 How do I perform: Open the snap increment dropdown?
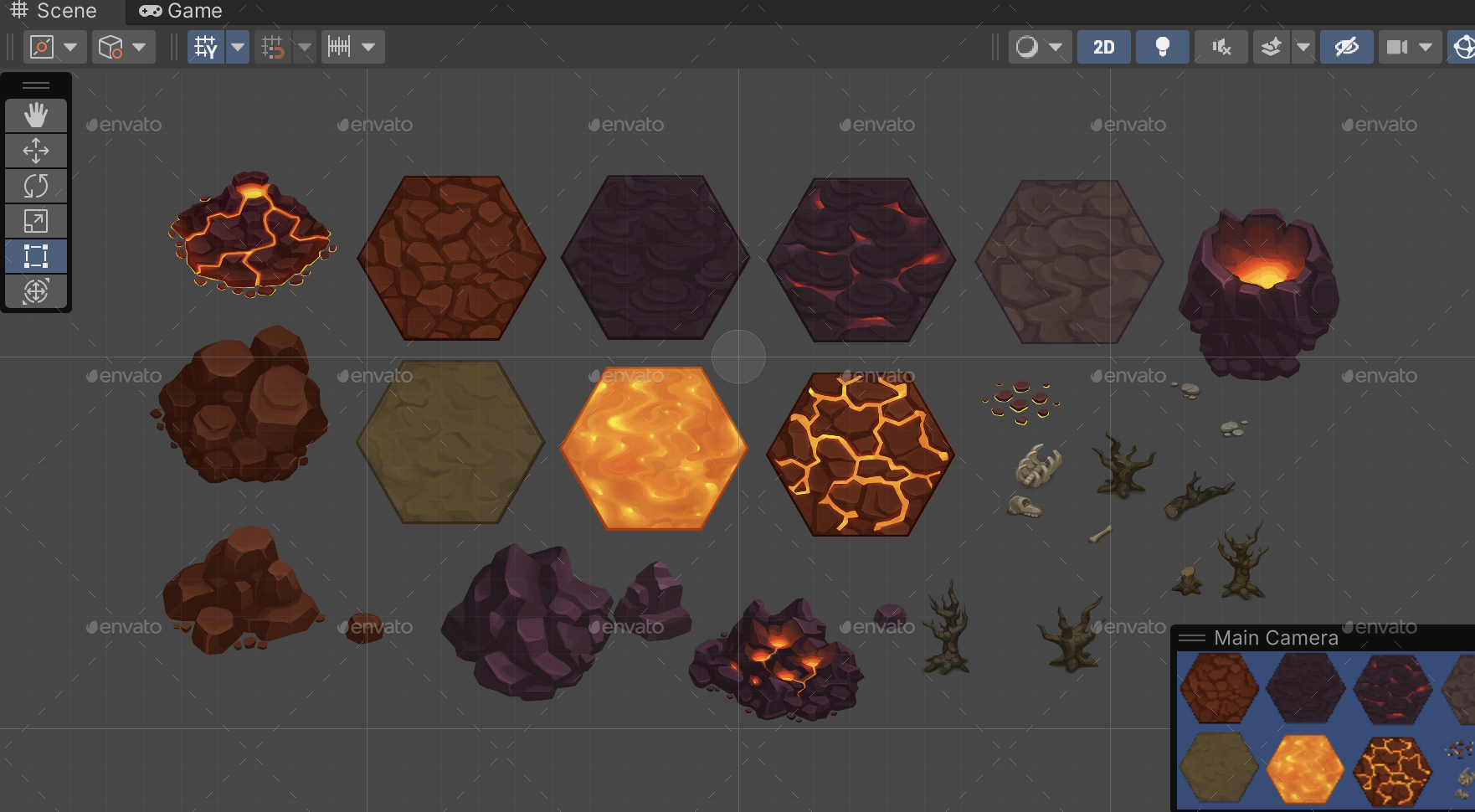click(x=369, y=47)
